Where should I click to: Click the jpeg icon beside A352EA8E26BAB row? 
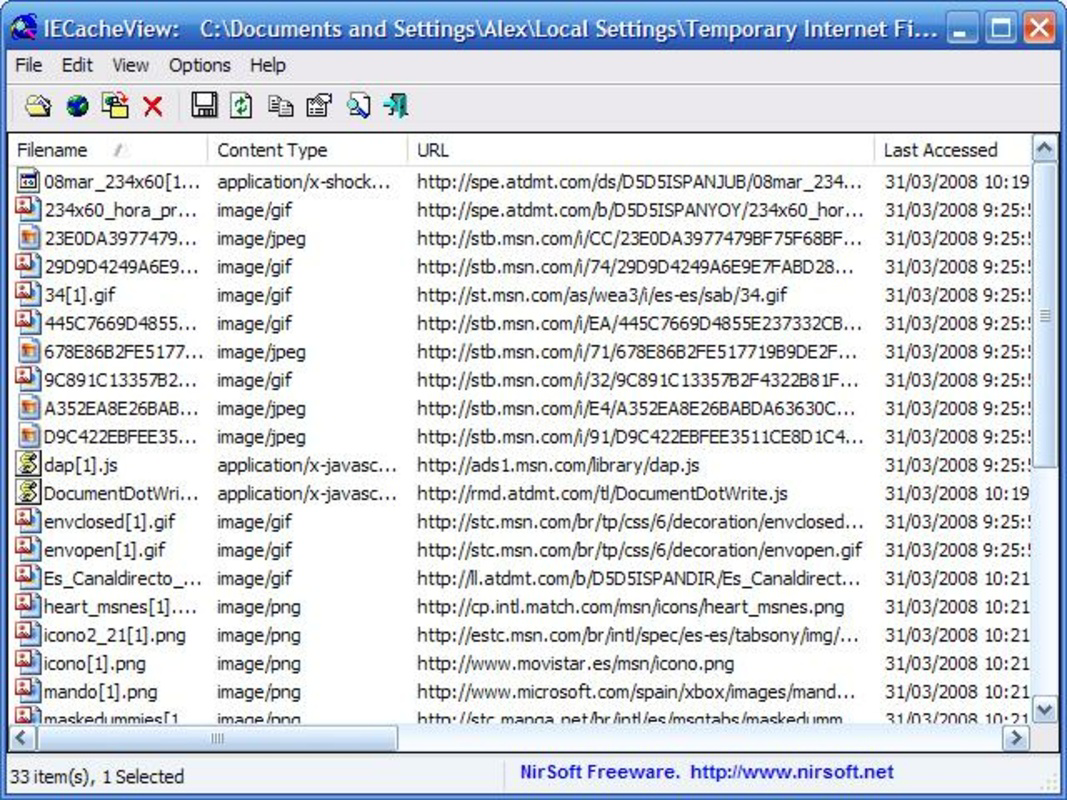[x=27, y=407]
